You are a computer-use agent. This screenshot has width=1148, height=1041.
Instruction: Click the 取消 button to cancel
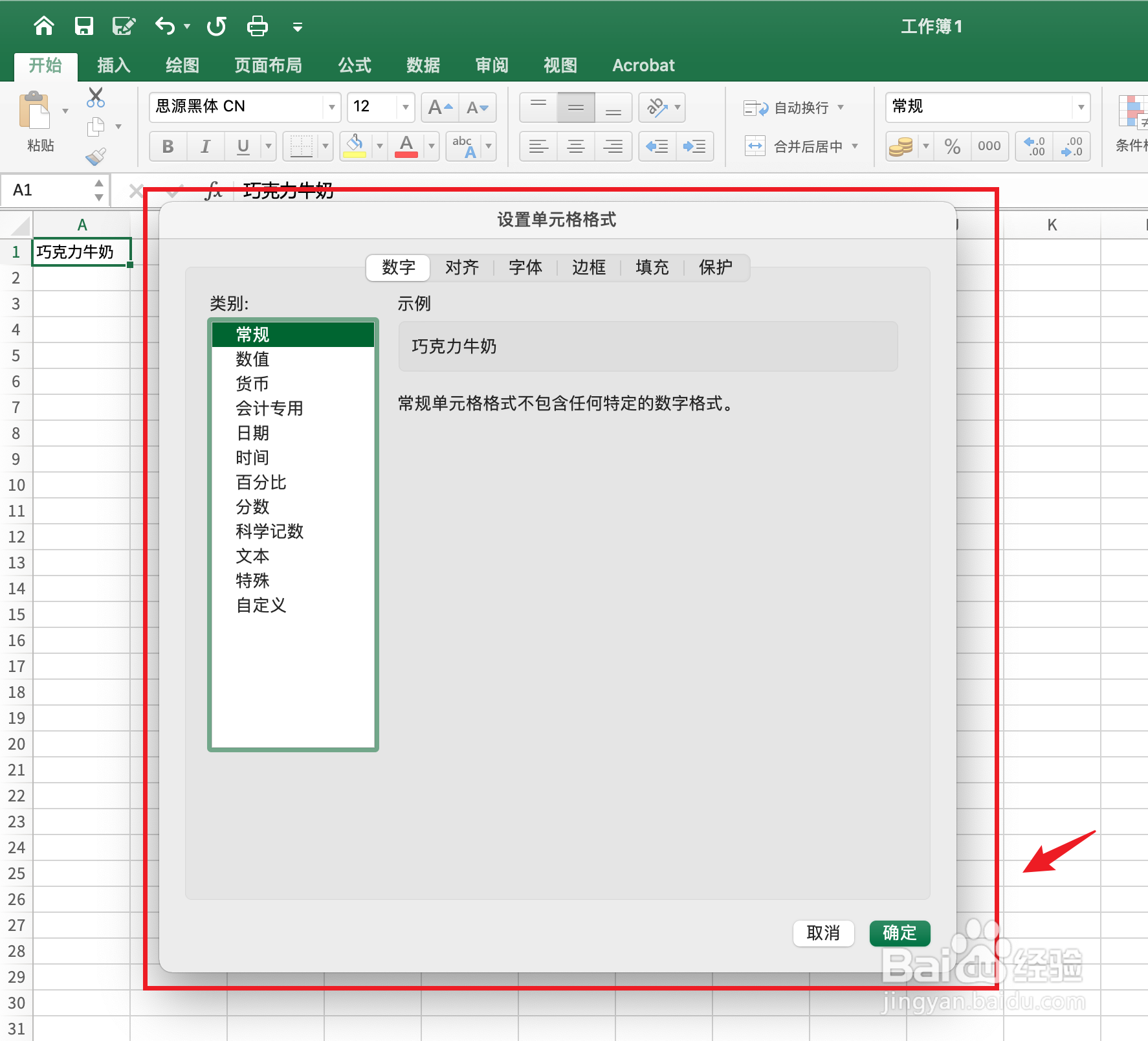(x=823, y=933)
